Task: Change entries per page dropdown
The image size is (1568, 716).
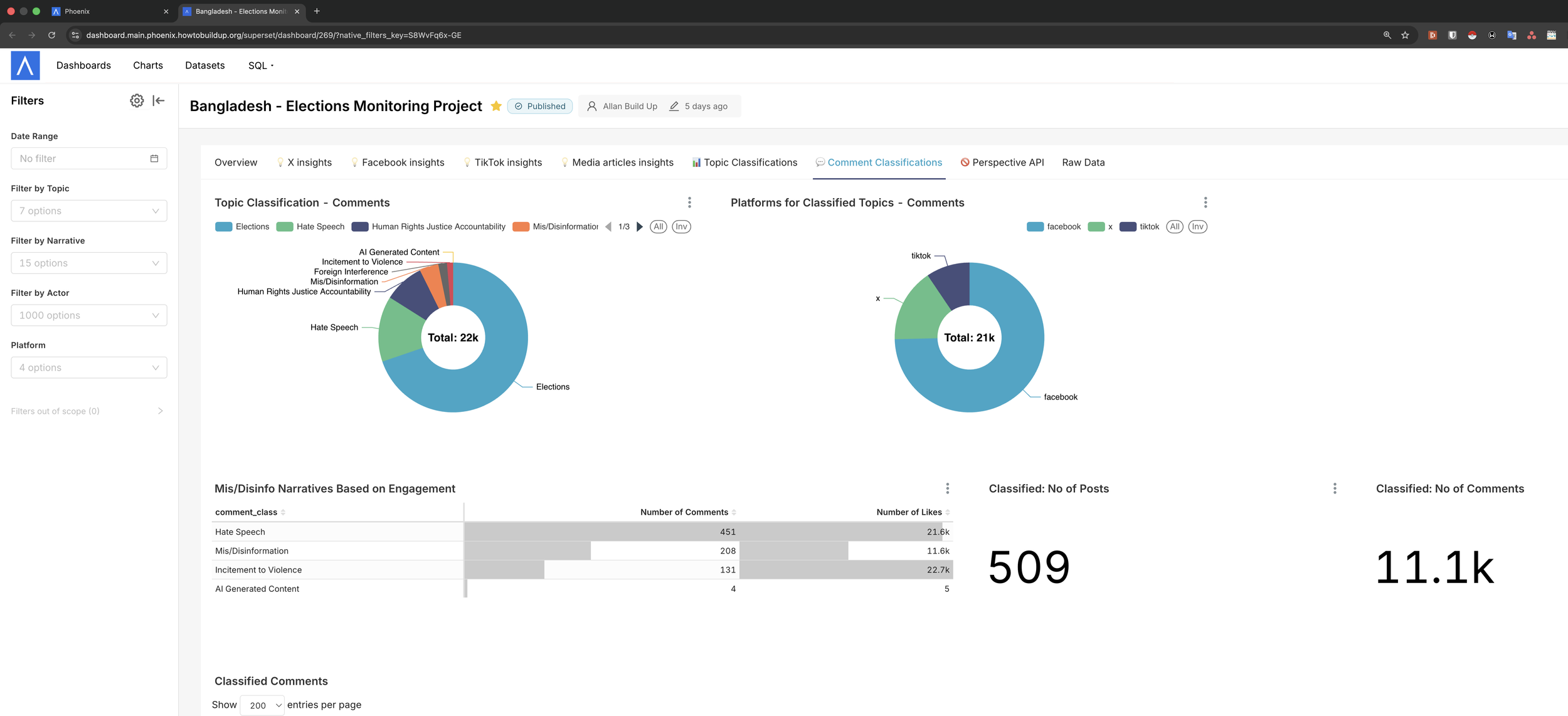Action: tap(262, 705)
